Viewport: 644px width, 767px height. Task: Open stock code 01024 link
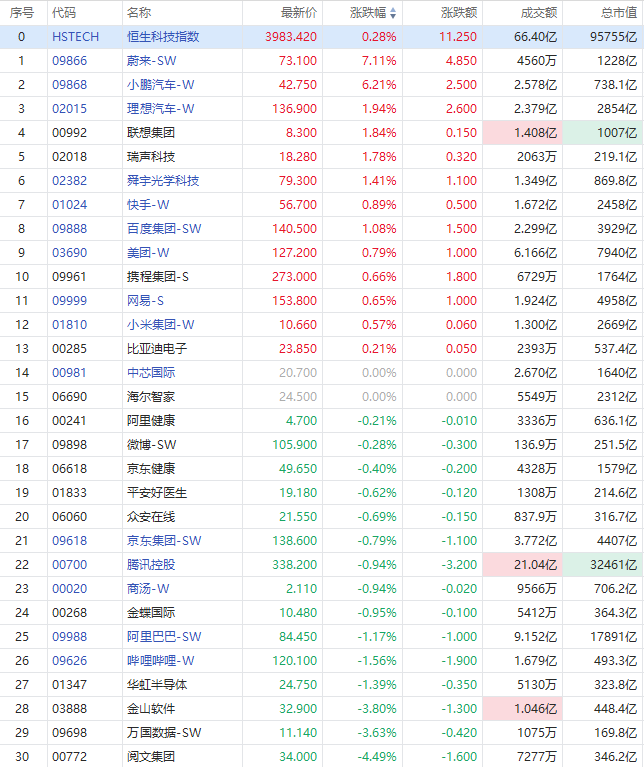(x=69, y=204)
